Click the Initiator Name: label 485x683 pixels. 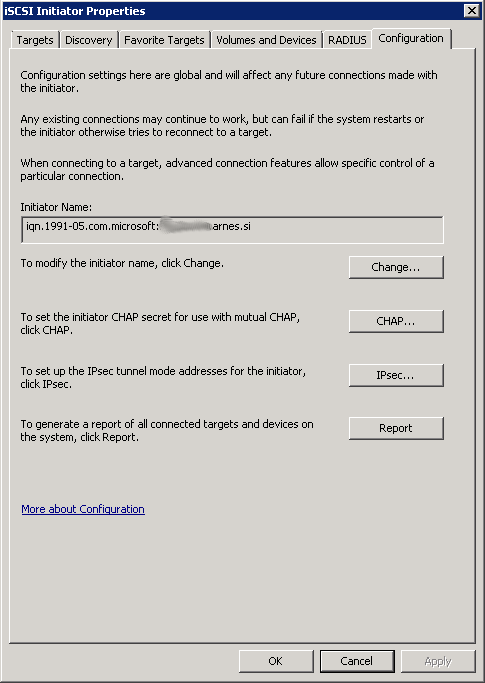56,207
